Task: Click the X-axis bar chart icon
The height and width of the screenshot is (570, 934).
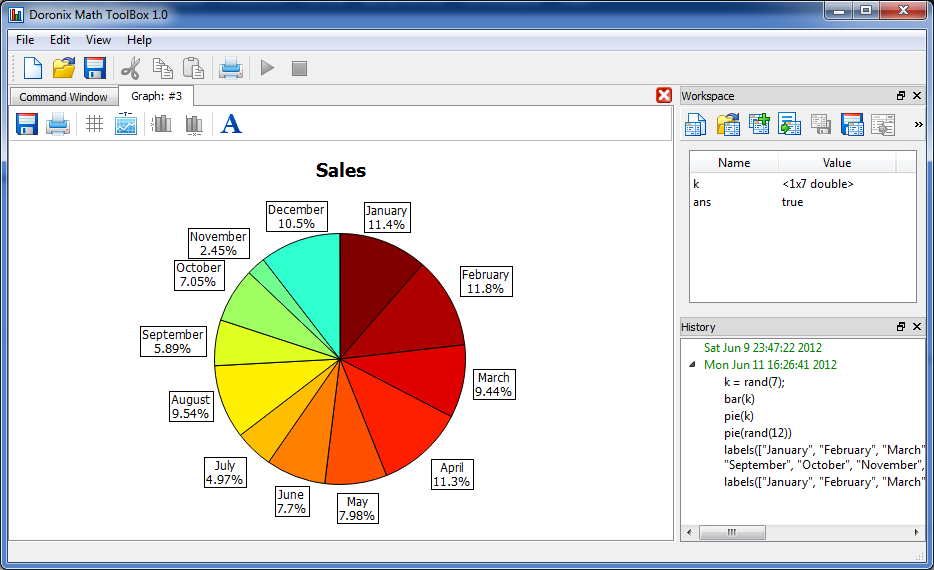Action: pyautogui.click(x=194, y=124)
